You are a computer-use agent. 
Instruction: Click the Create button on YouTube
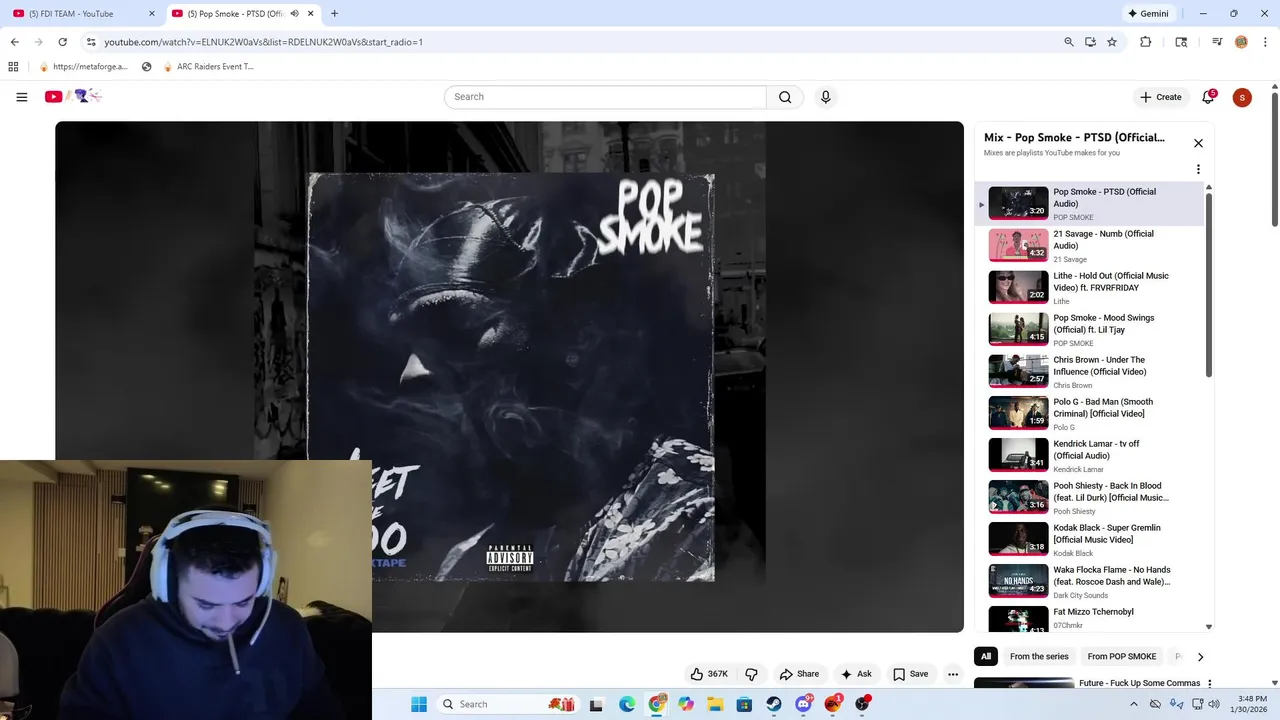tap(1160, 97)
